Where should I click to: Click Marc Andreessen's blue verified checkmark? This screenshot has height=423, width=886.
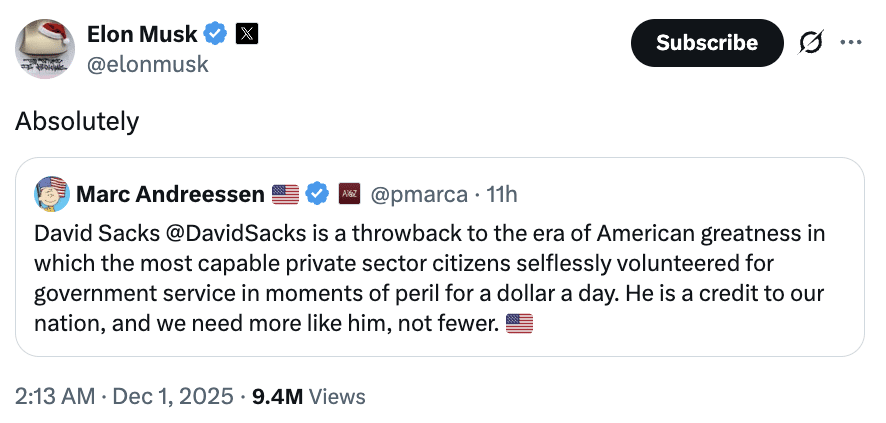pos(317,193)
